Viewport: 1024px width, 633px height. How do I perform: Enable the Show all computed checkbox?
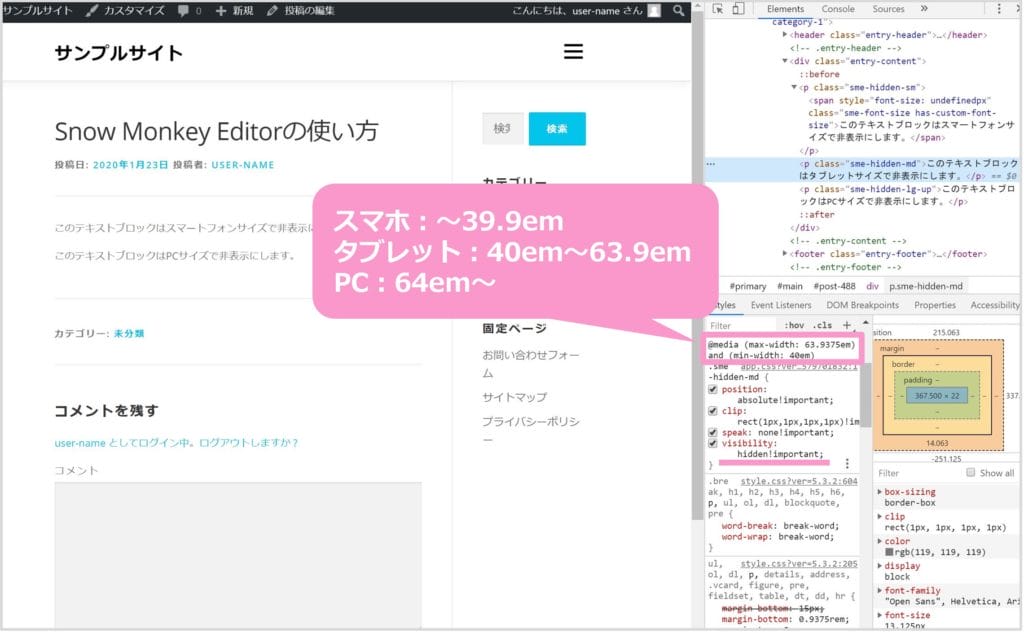pyautogui.click(x=970, y=473)
